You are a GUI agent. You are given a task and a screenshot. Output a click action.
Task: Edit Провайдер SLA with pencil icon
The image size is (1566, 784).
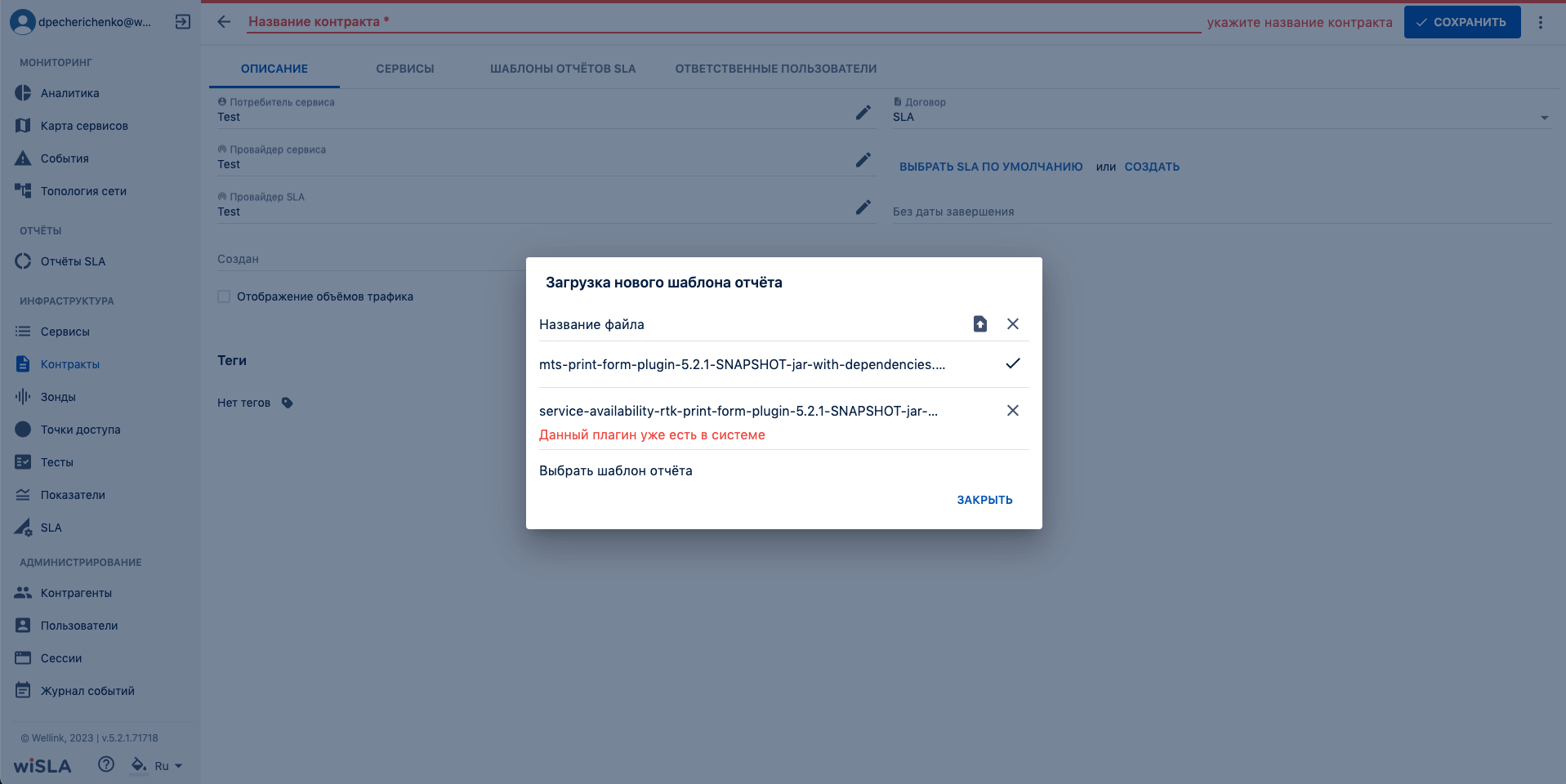863,207
